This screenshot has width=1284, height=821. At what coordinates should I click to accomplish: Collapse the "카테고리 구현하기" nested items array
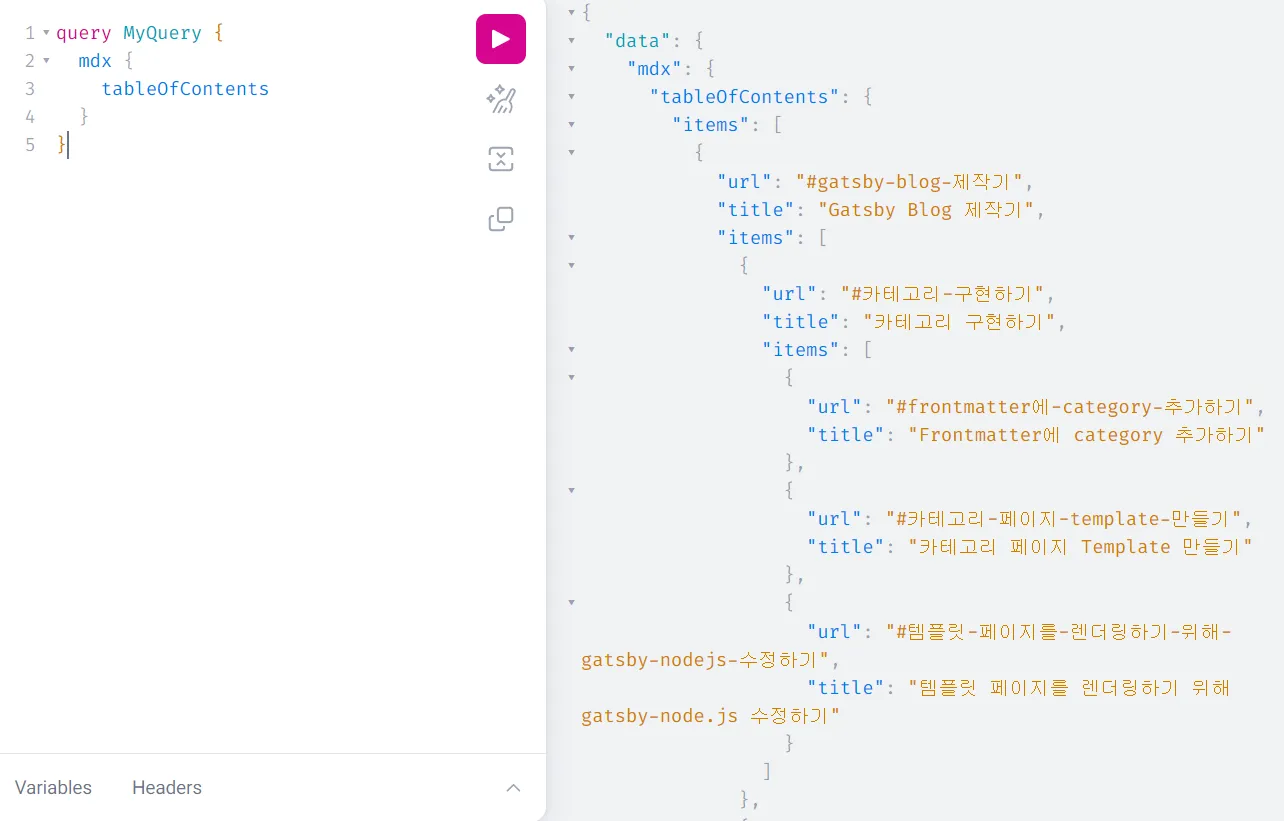pos(571,349)
